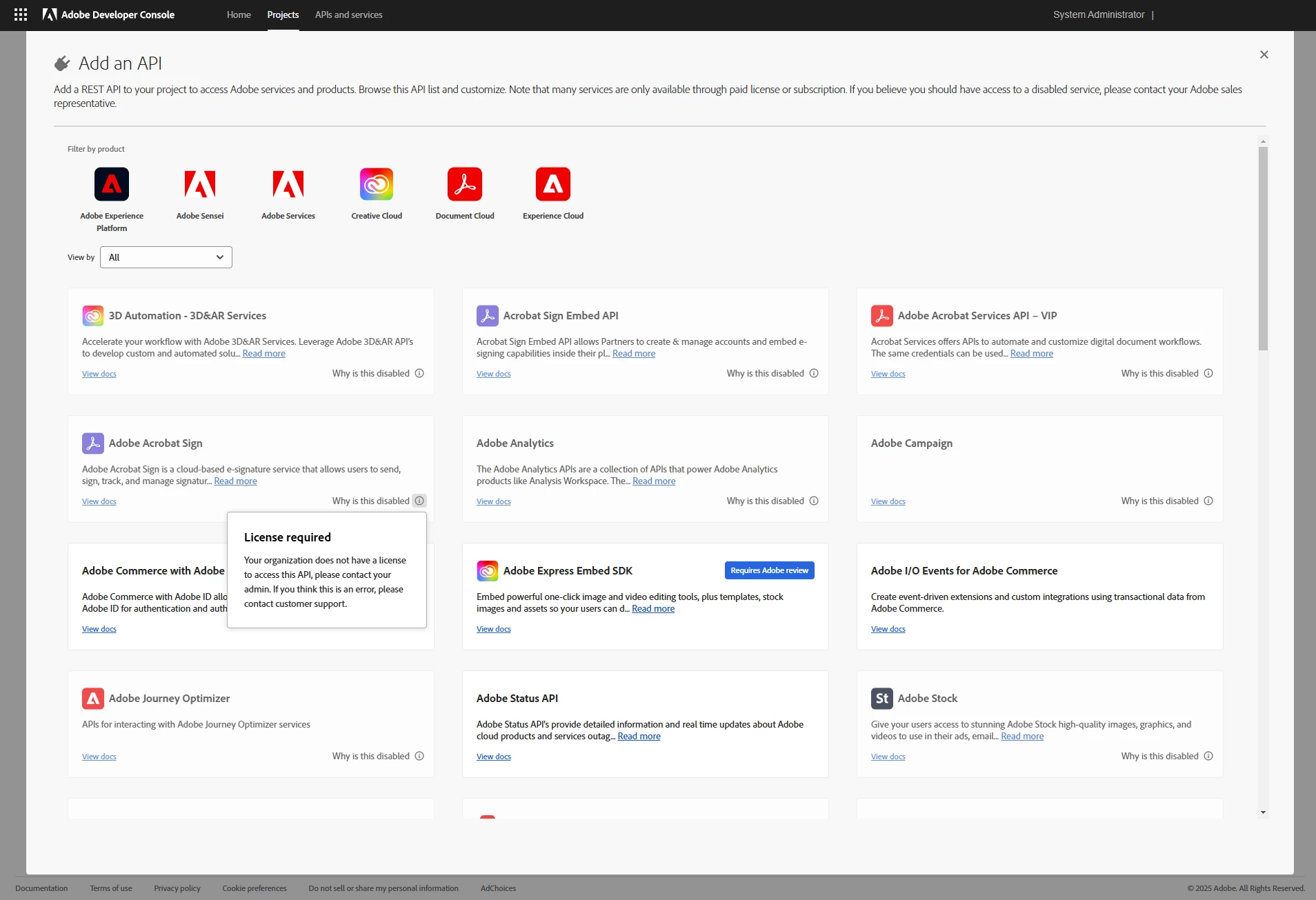The height and width of the screenshot is (900, 1316).
Task: Click the API list scrollbar thumb
Action: click(1263, 248)
